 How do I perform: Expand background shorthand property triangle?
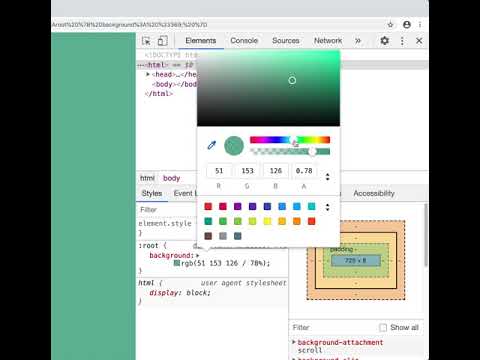click(198, 255)
